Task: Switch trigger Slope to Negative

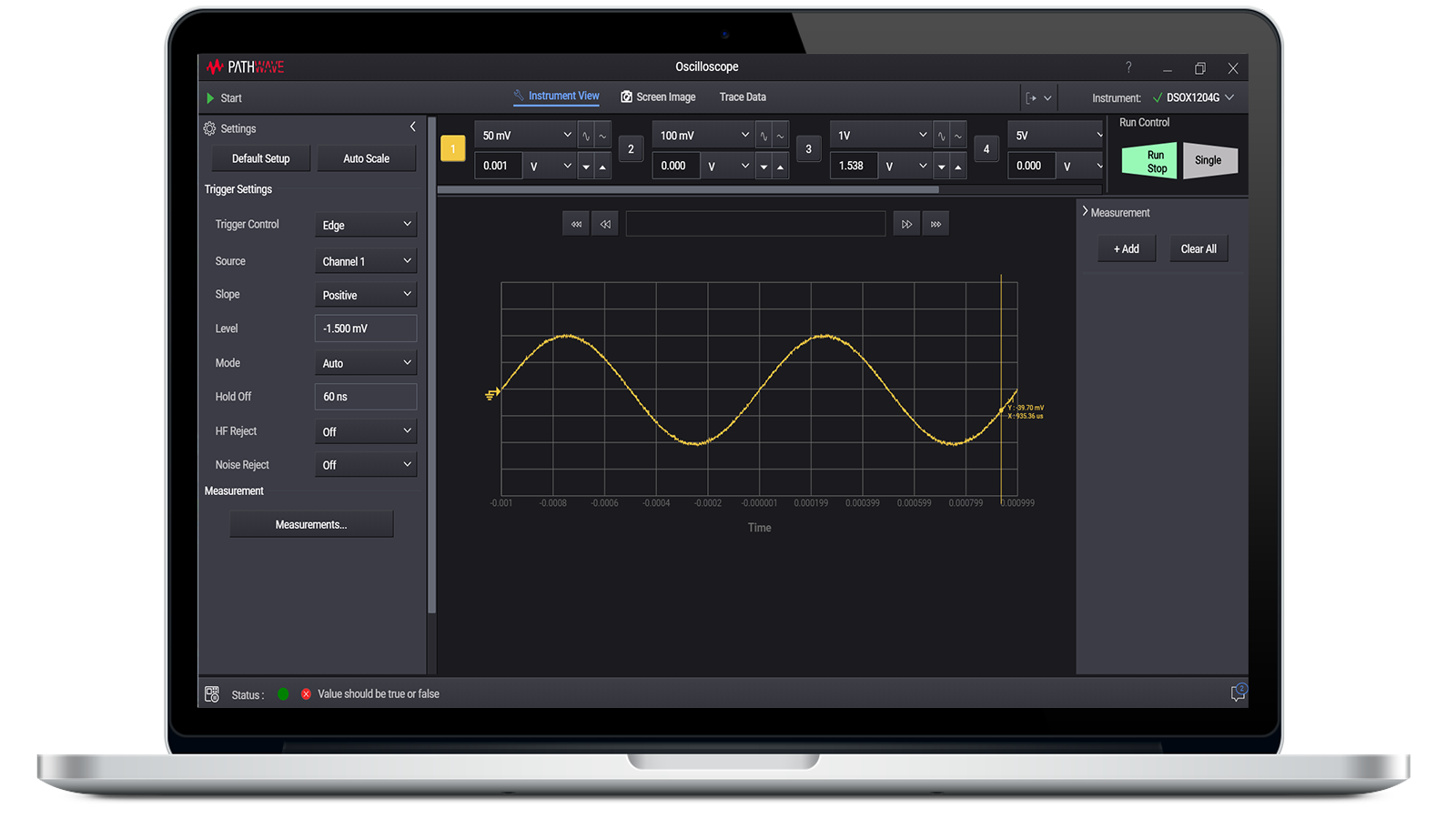Action: click(365, 294)
